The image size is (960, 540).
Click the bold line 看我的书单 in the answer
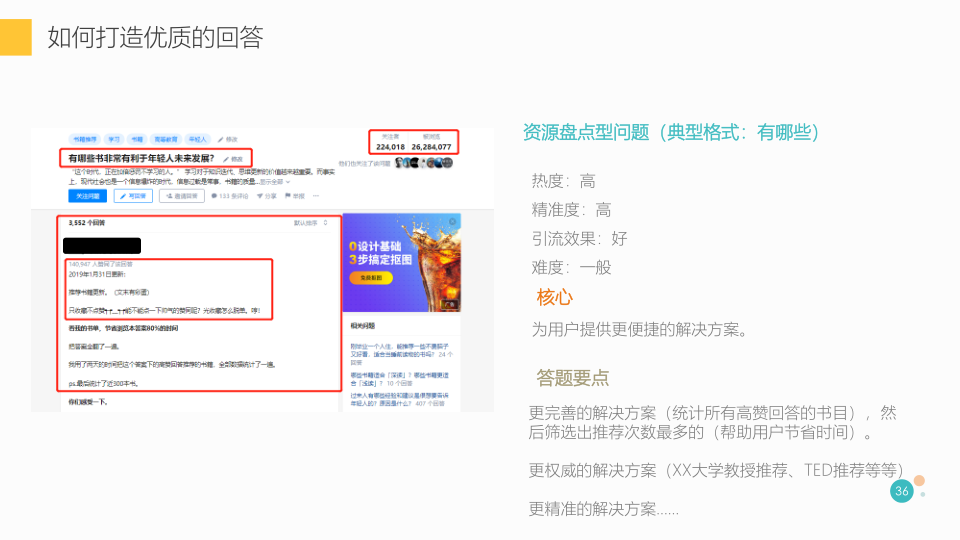(x=123, y=329)
